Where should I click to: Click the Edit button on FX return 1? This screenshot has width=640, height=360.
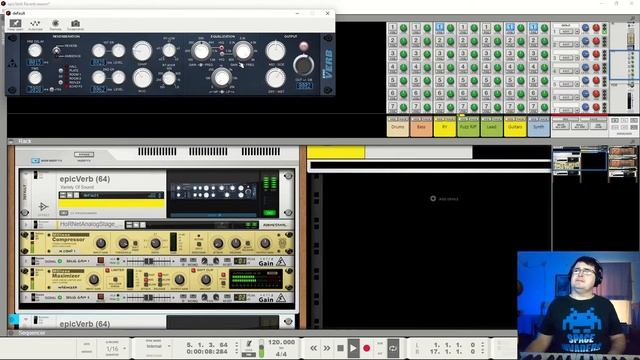pyautogui.click(x=565, y=31)
